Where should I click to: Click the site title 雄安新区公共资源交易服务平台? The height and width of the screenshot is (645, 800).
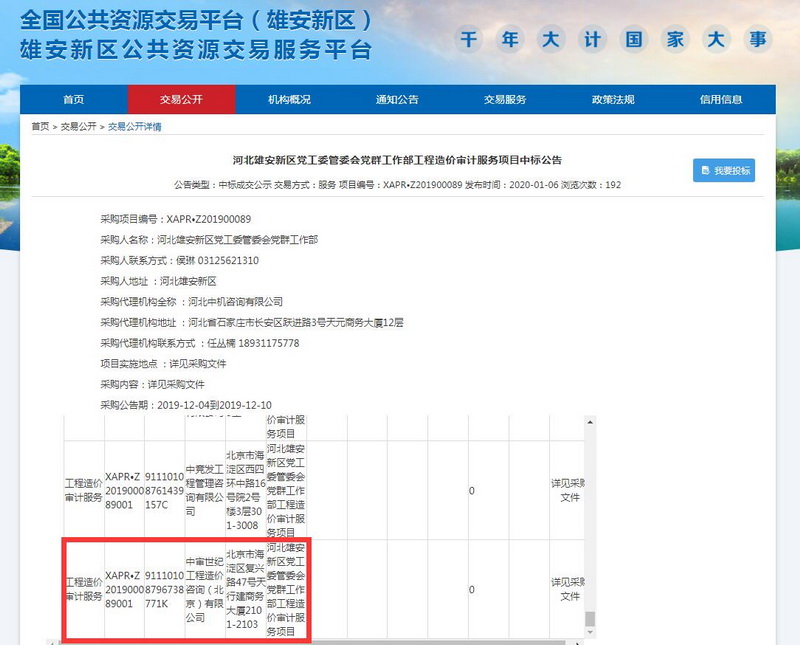tap(196, 50)
